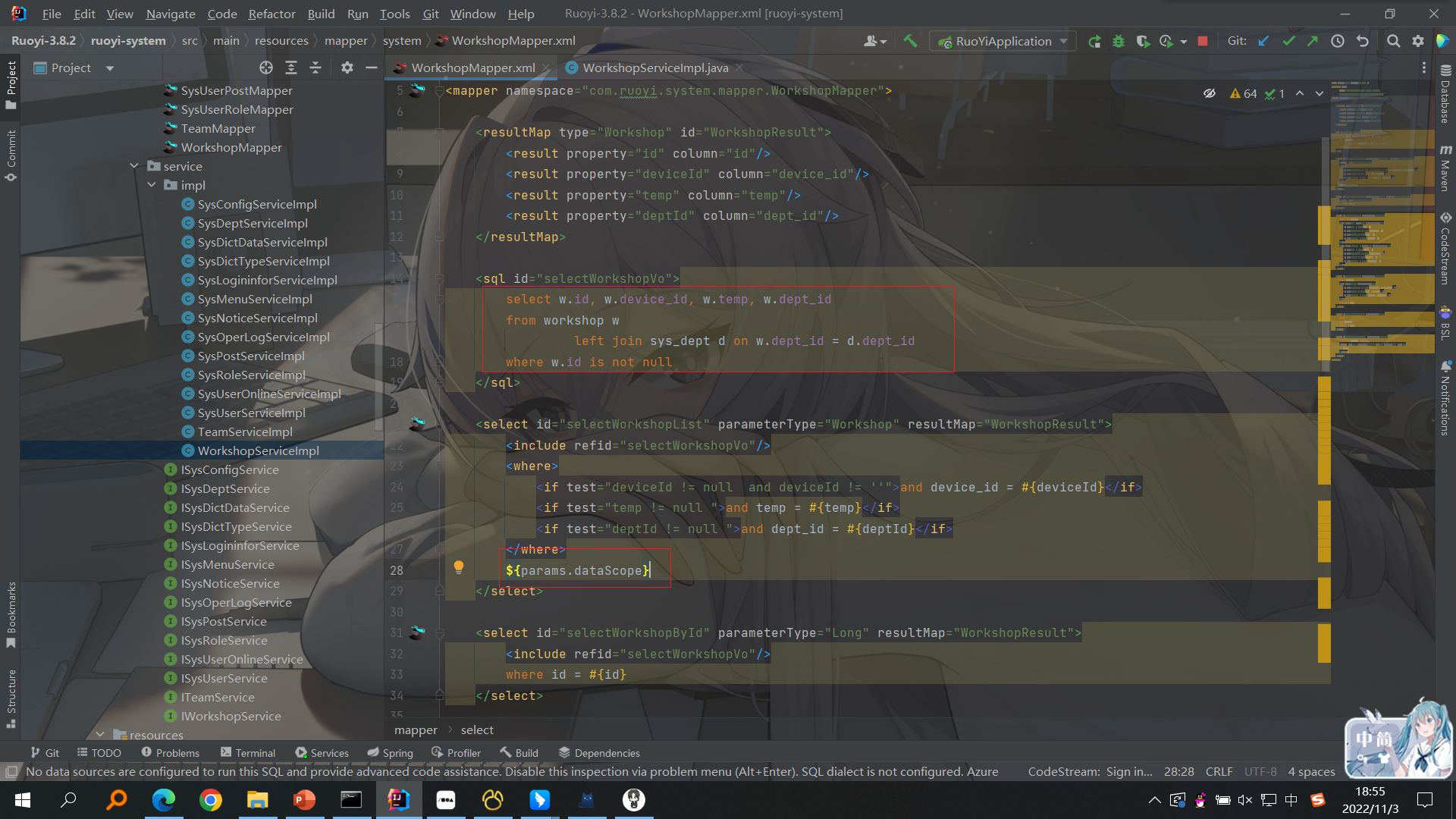
Task: Switch to WorkshopServiceImpl.java tab
Action: coord(654,67)
